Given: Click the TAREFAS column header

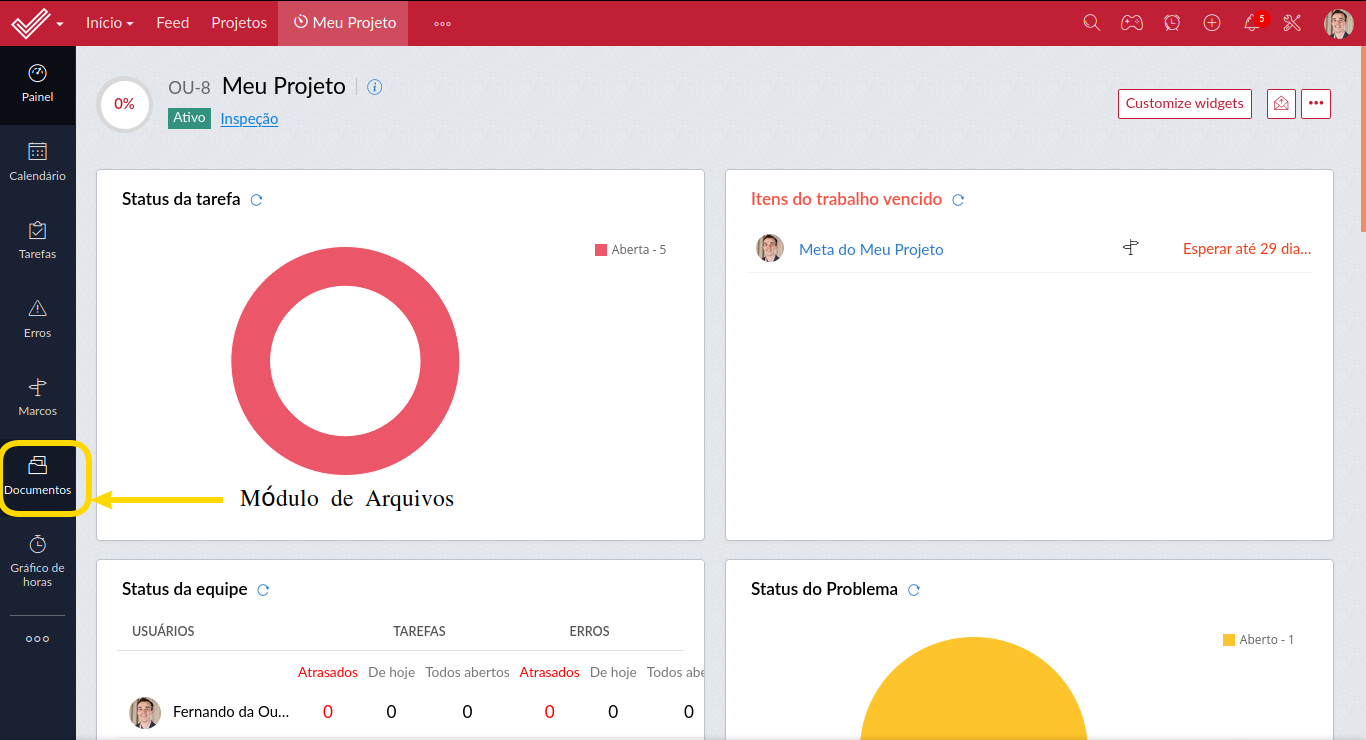Looking at the screenshot, I should pos(419,631).
